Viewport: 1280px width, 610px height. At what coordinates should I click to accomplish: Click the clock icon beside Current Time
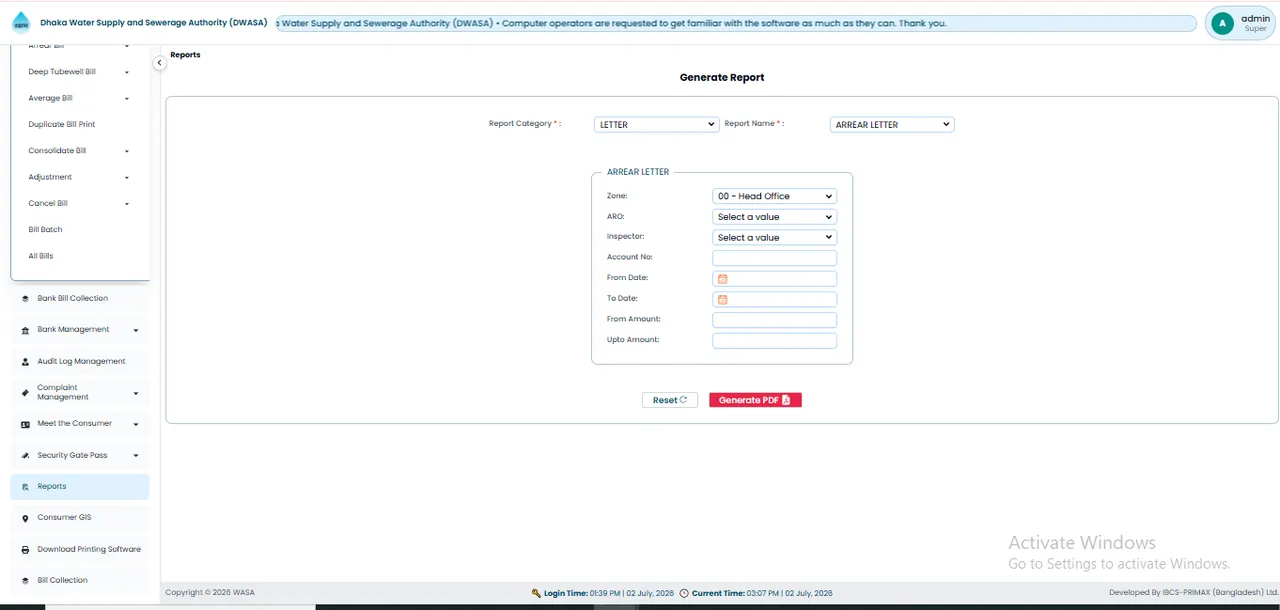click(684, 593)
